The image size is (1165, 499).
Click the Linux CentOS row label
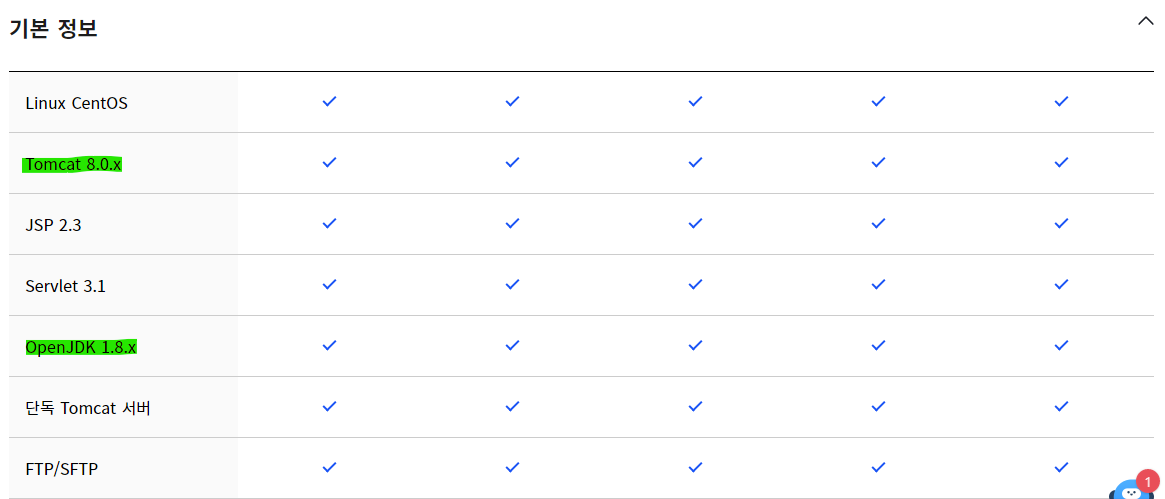point(76,103)
